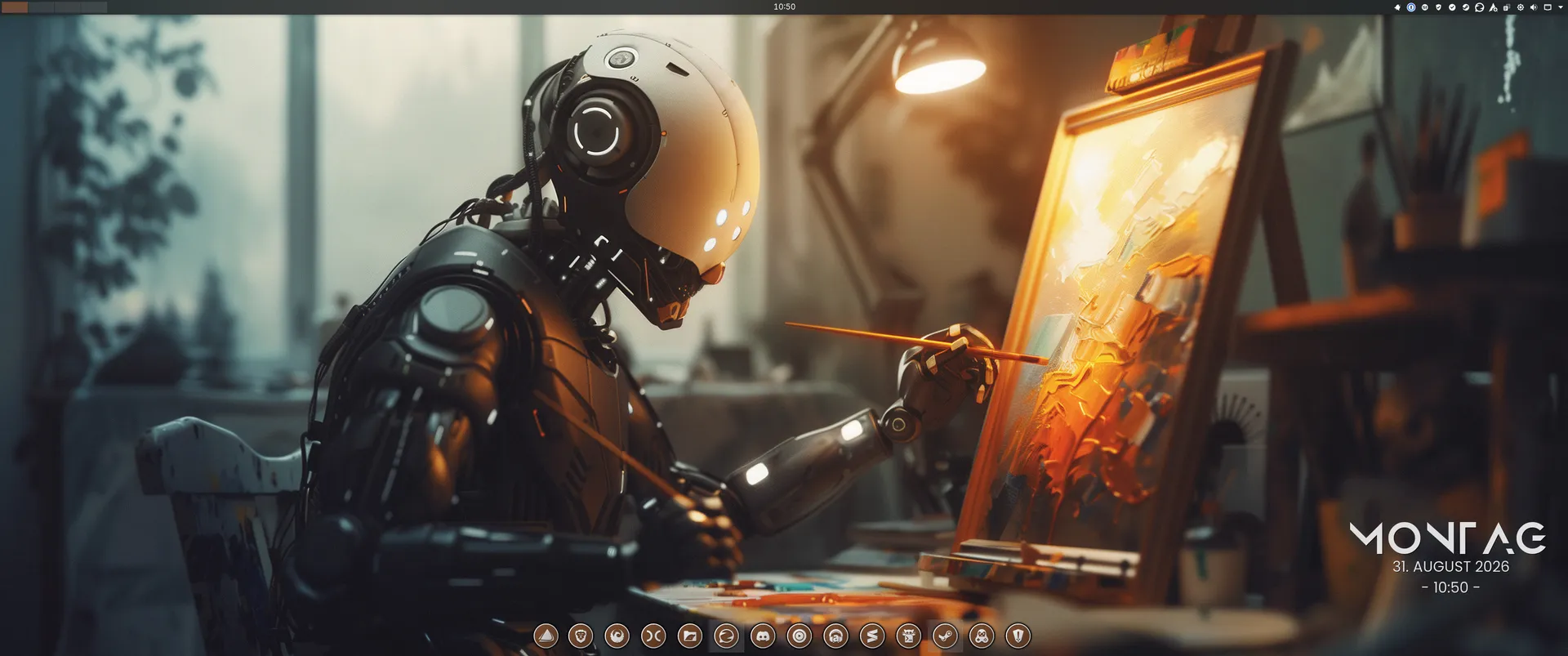Click the notification bell in the system tray
The width and height of the screenshot is (1568, 656).
[1397, 7]
